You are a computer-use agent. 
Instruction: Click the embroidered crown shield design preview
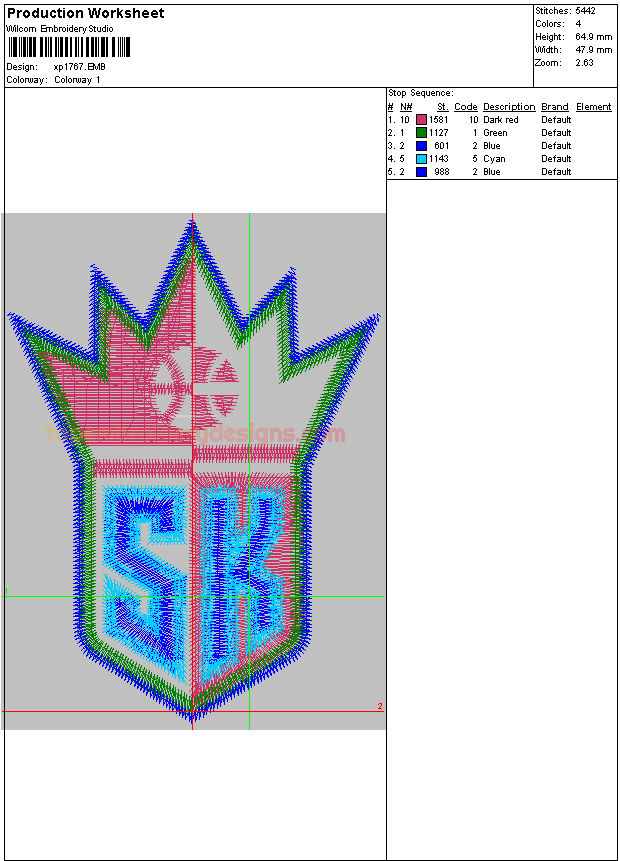point(193,471)
